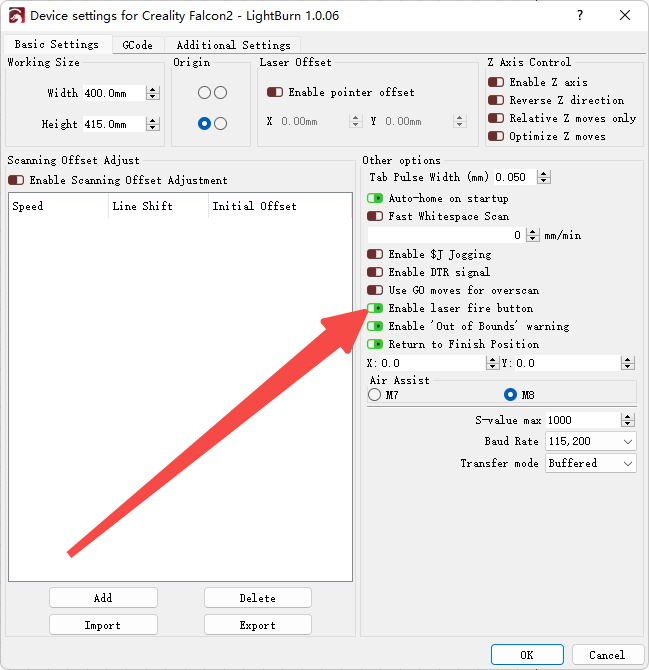Toggle Enable pointer offset
The image size is (649, 670).
point(275,92)
